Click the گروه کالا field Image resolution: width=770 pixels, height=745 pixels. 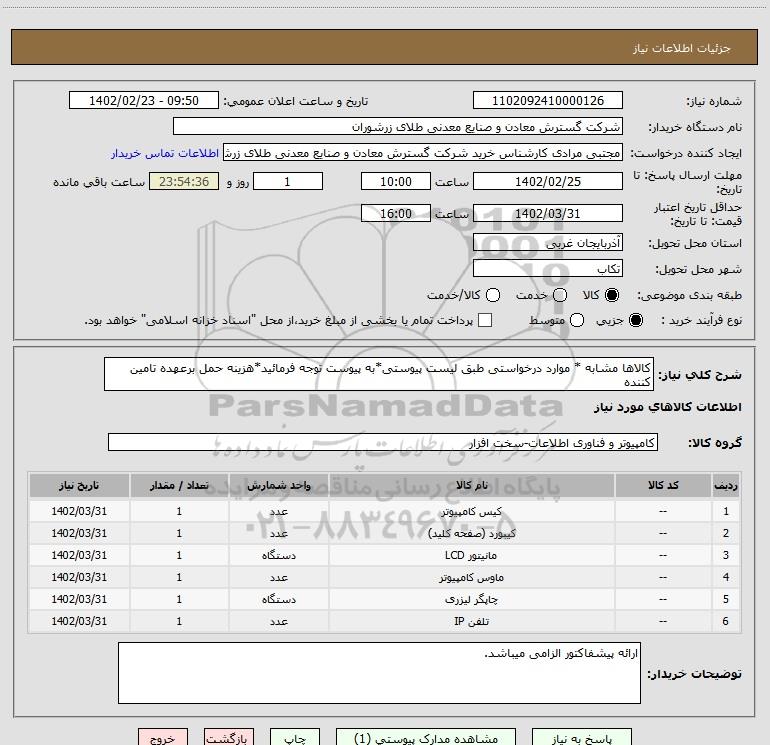pos(383,442)
